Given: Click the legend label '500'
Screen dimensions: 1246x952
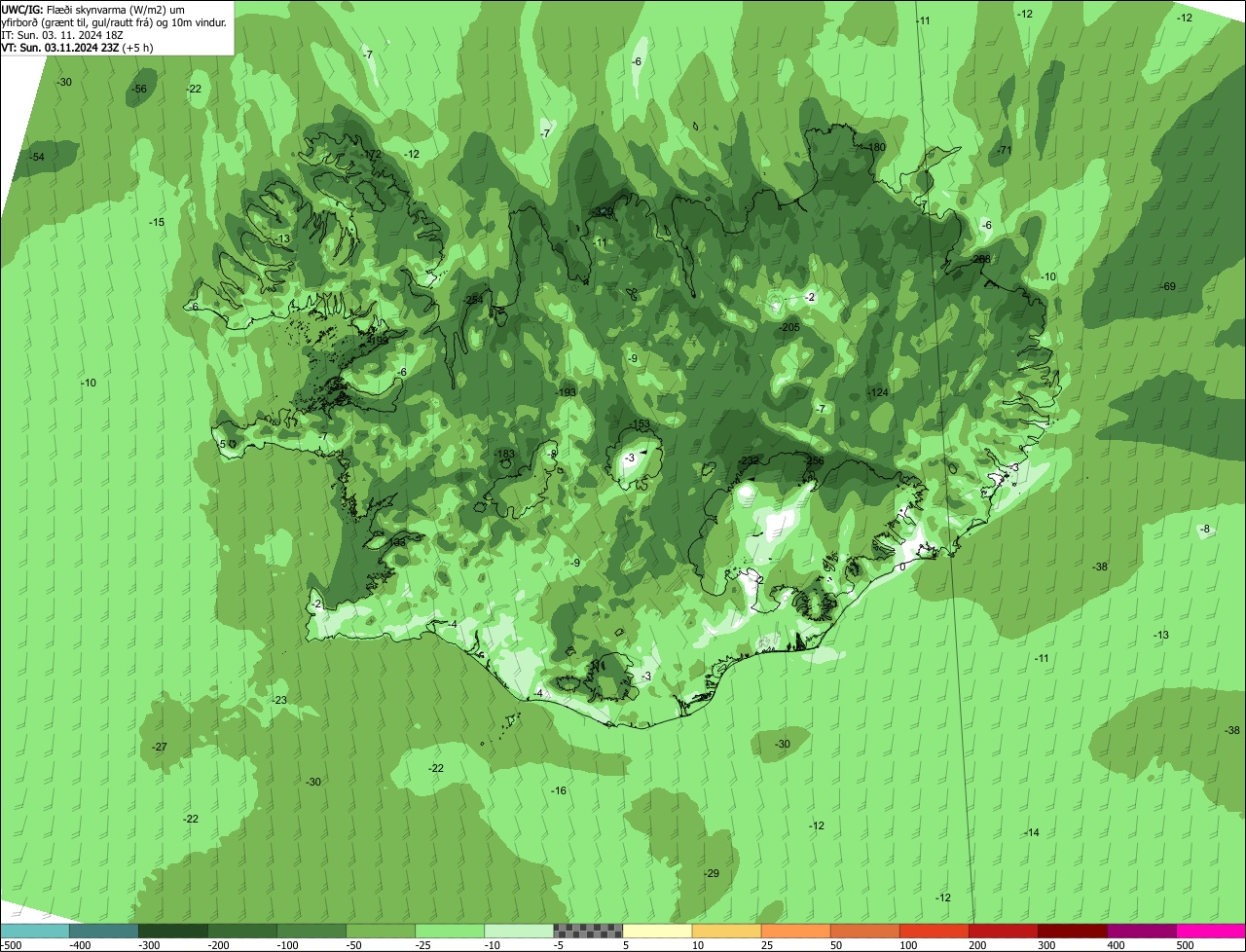Looking at the screenshot, I should pos(1185,945).
